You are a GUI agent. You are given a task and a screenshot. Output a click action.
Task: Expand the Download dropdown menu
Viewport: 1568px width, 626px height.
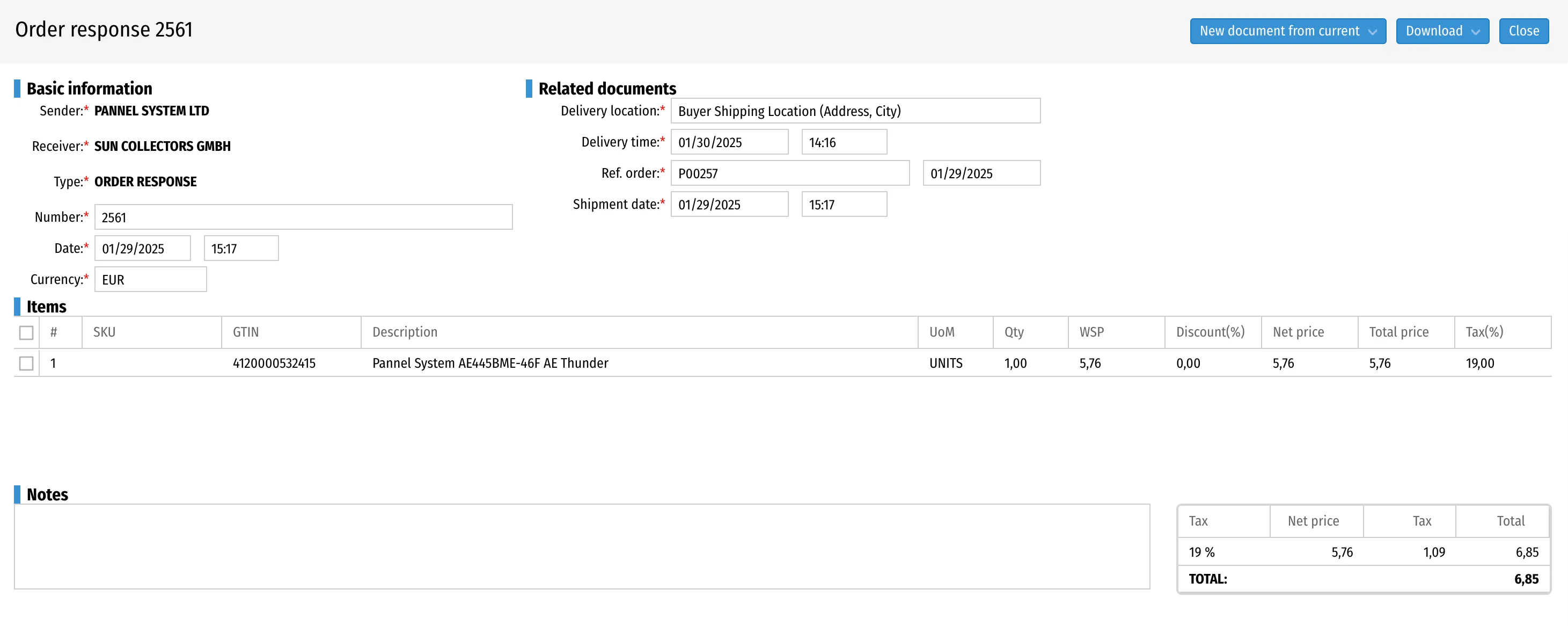(1442, 31)
